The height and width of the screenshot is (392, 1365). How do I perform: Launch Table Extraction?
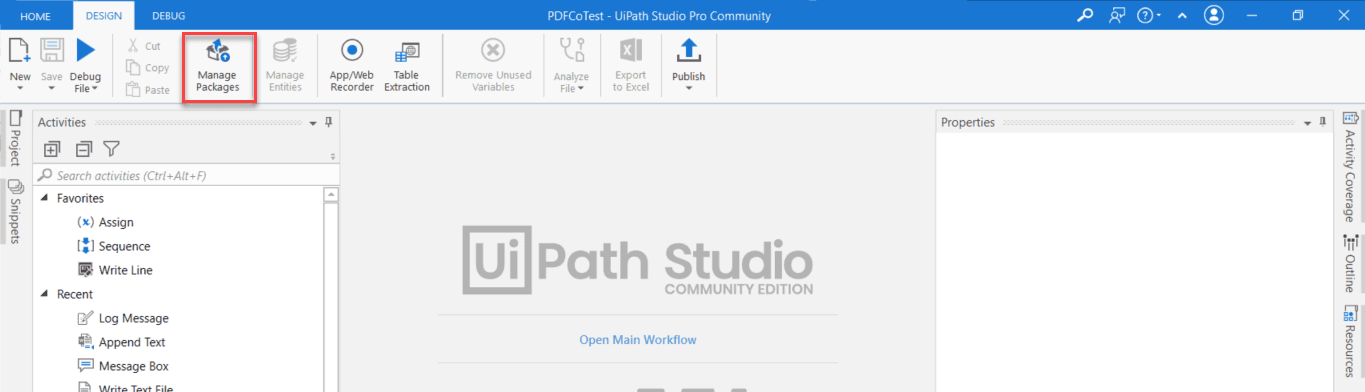[406, 67]
